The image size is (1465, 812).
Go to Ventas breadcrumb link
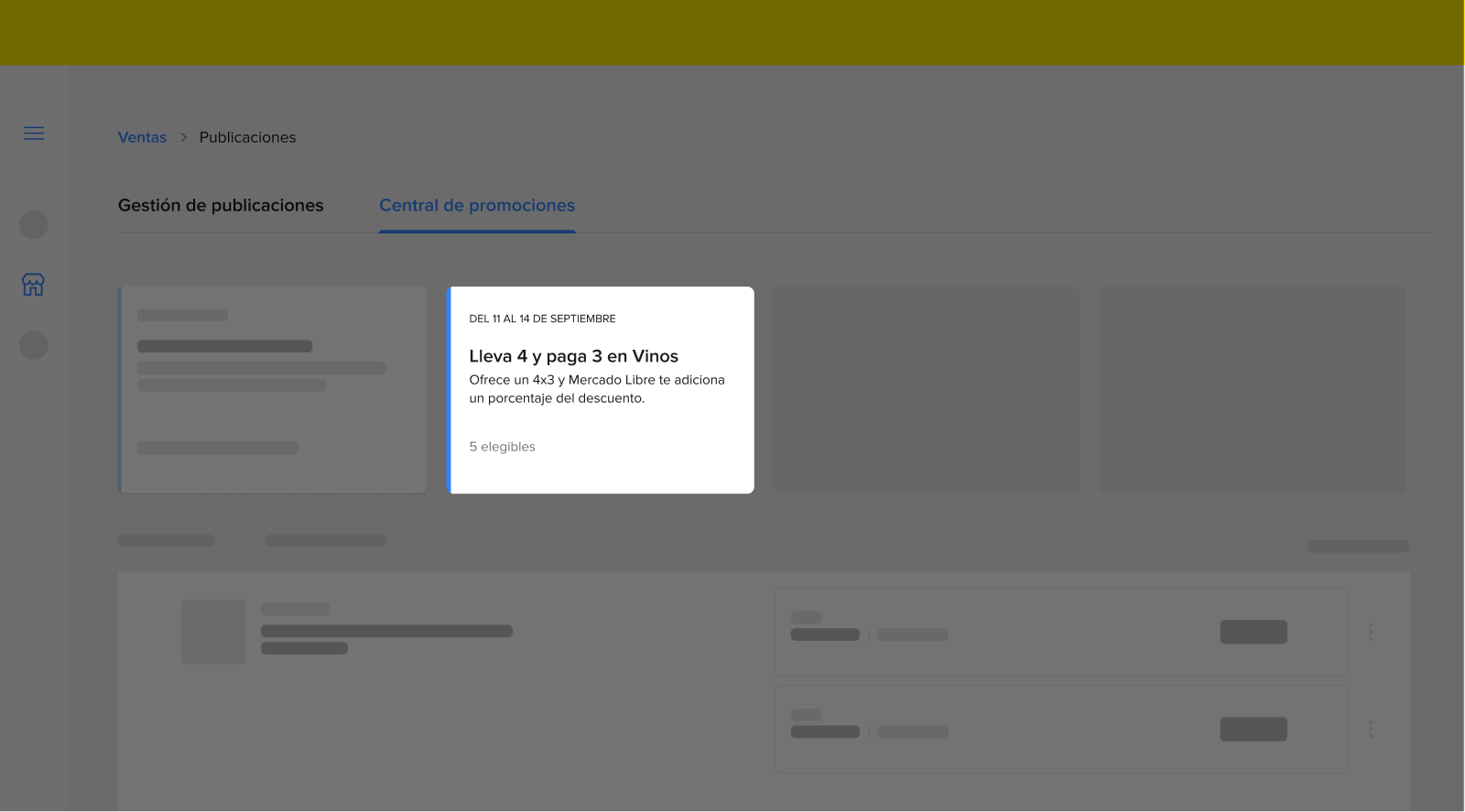coord(142,137)
